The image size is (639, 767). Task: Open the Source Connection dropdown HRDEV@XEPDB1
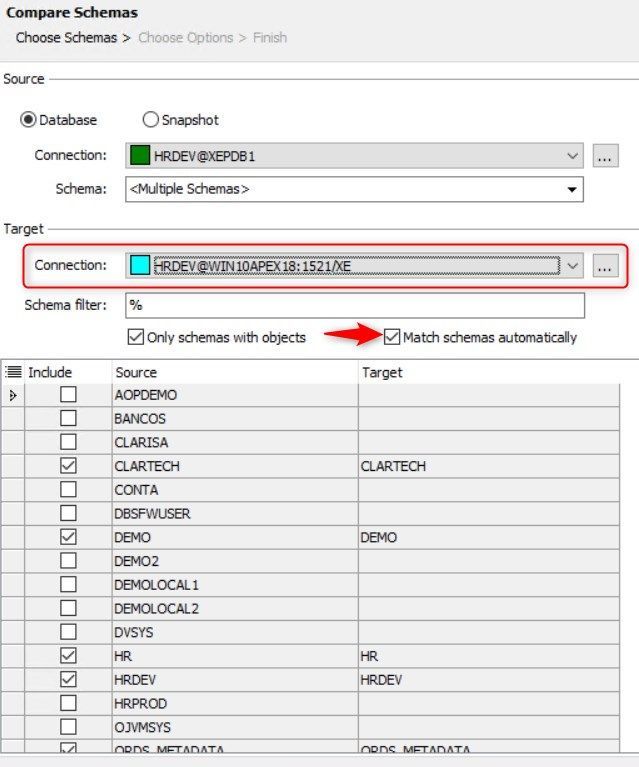tap(354, 156)
